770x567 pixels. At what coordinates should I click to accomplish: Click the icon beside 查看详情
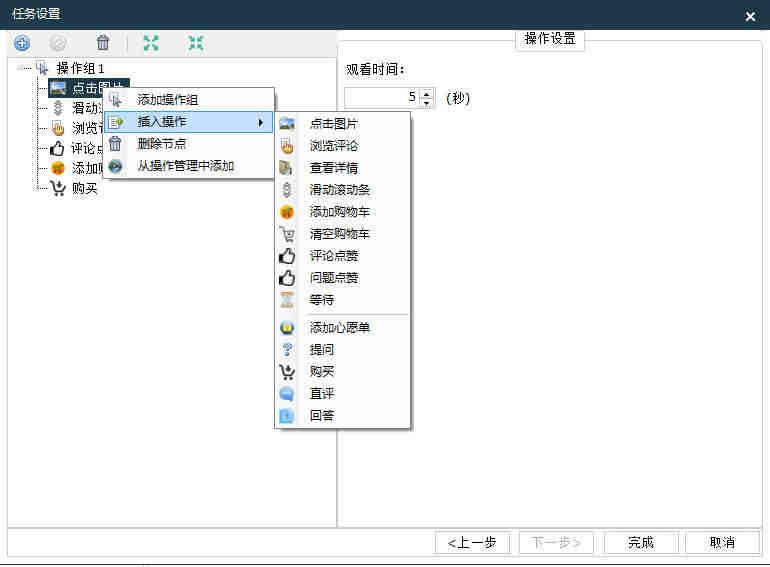coord(286,168)
